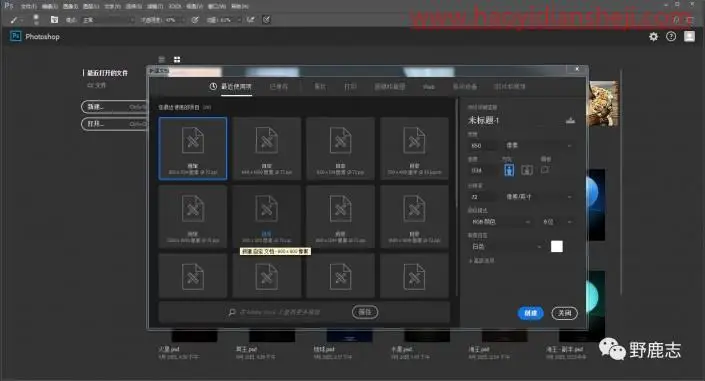
Task: Open background contents dropdown 白色
Action: click(505, 247)
